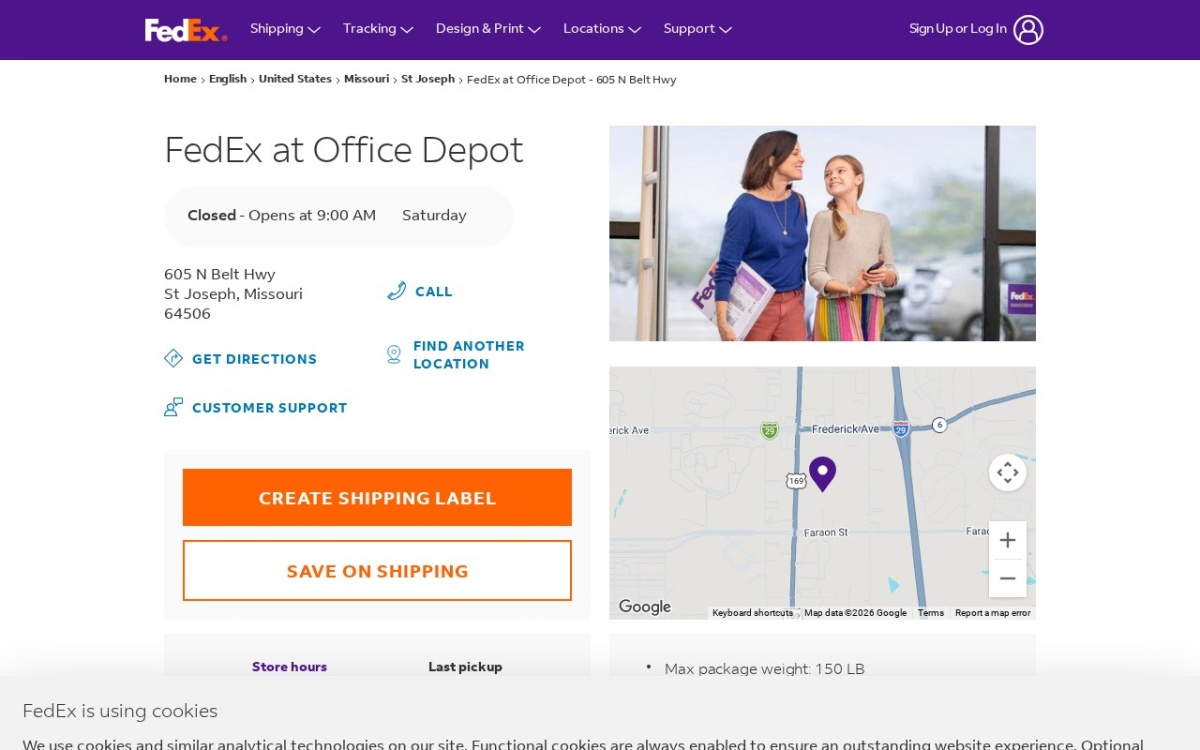
Task: Click the FedEx logo
Action: pyautogui.click(x=186, y=30)
